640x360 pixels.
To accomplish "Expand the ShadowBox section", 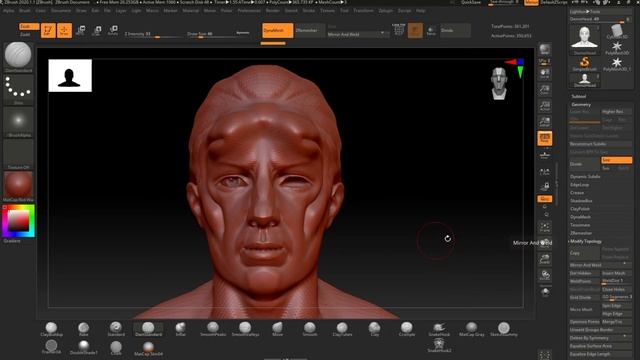I will [x=581, y=201].
